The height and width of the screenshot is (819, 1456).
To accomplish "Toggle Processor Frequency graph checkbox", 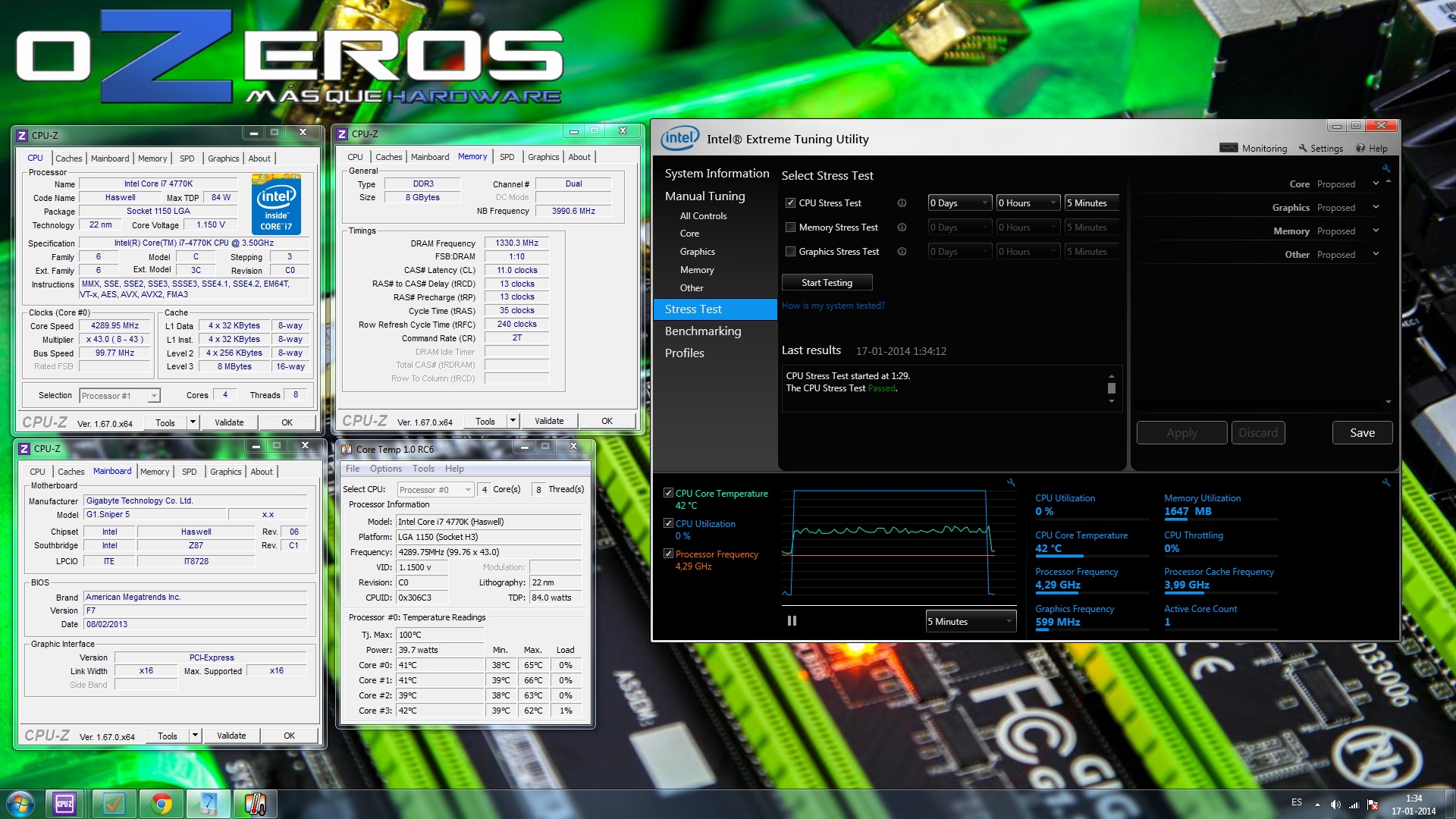I will pyautogui.click(x=668, y=554).
